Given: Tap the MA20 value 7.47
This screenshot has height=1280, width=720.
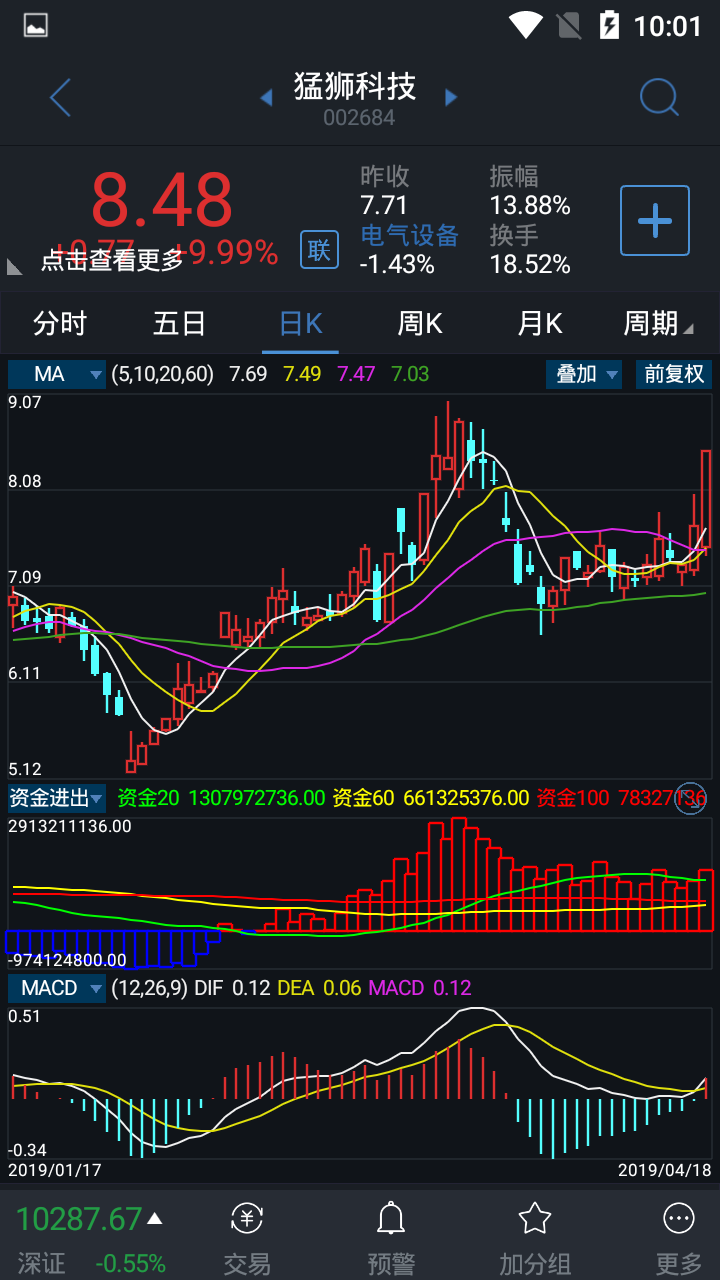Looking at the screenshot, I should click(356, 374).
